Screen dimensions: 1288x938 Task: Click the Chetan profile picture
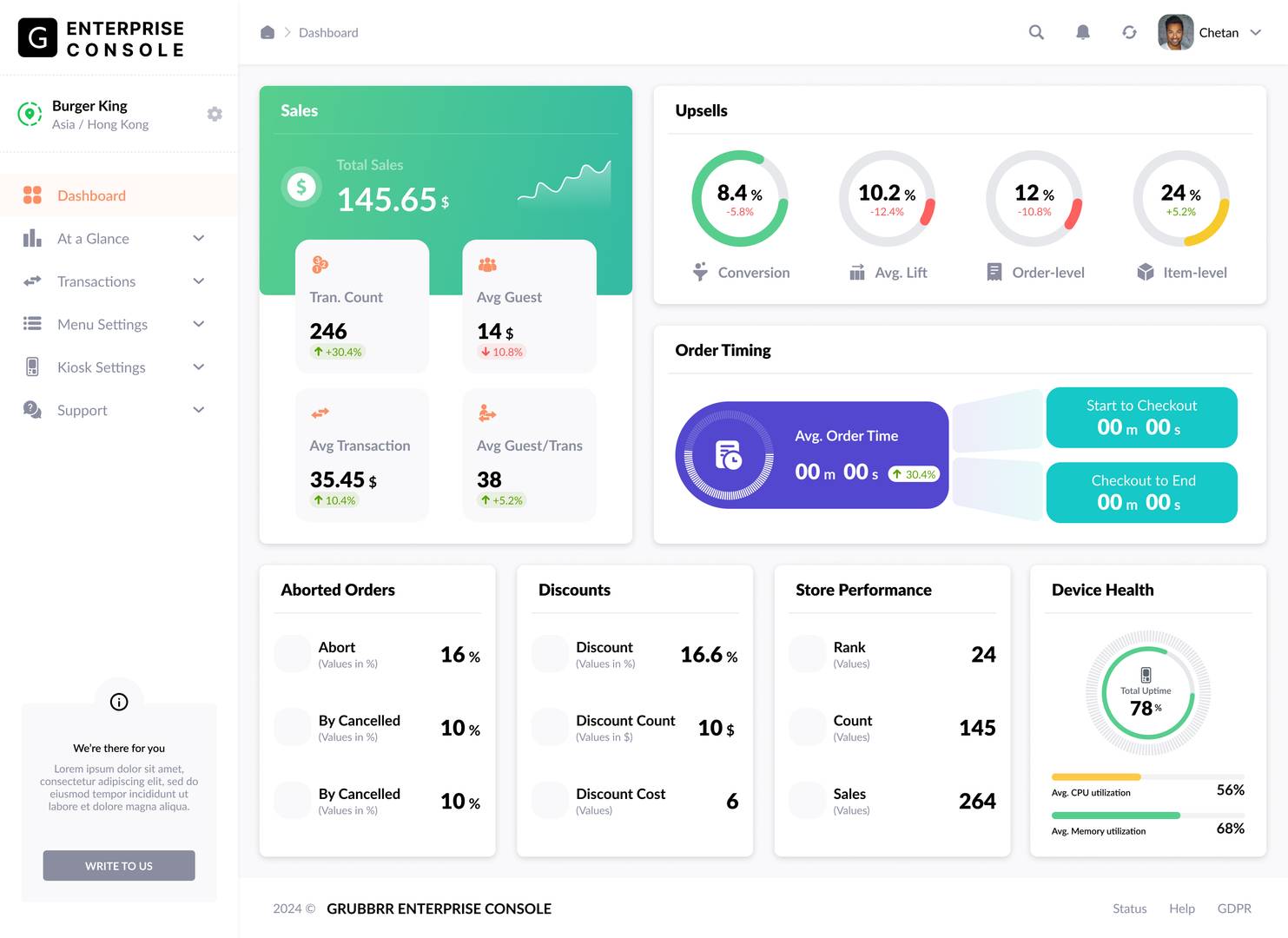tap(1175, 32)
